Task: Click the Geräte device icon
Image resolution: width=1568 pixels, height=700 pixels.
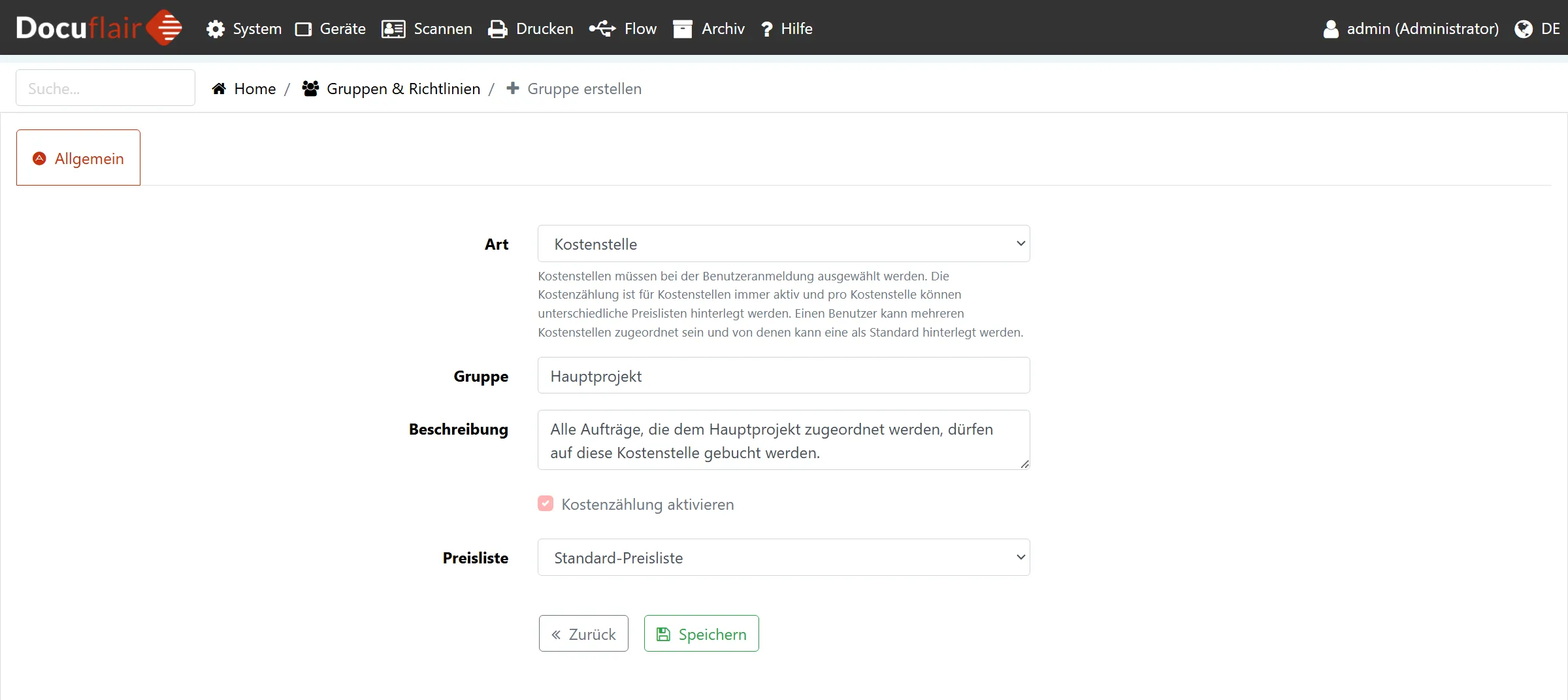Action: click(x=303, y=29)
